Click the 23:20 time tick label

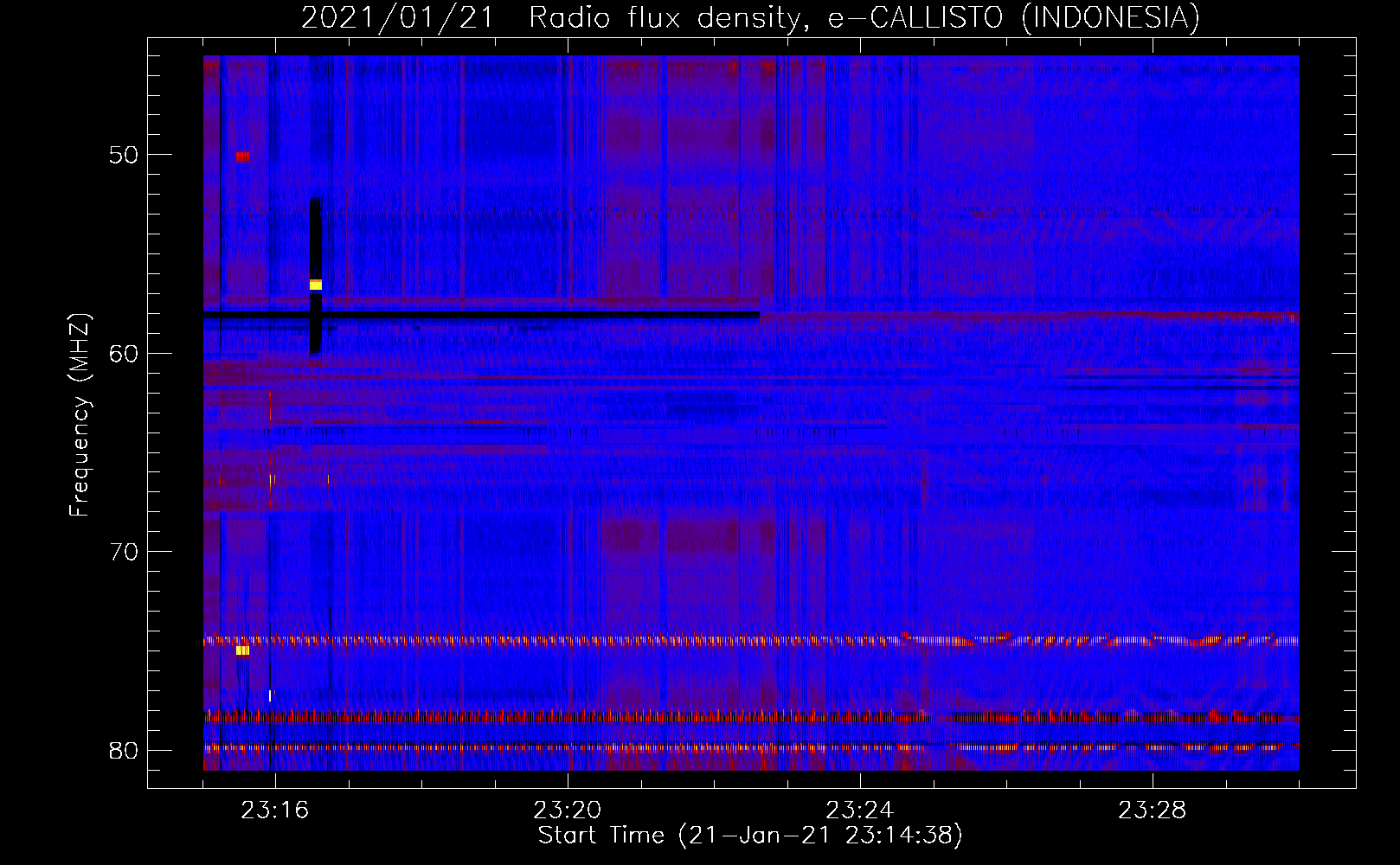[568, 811]
